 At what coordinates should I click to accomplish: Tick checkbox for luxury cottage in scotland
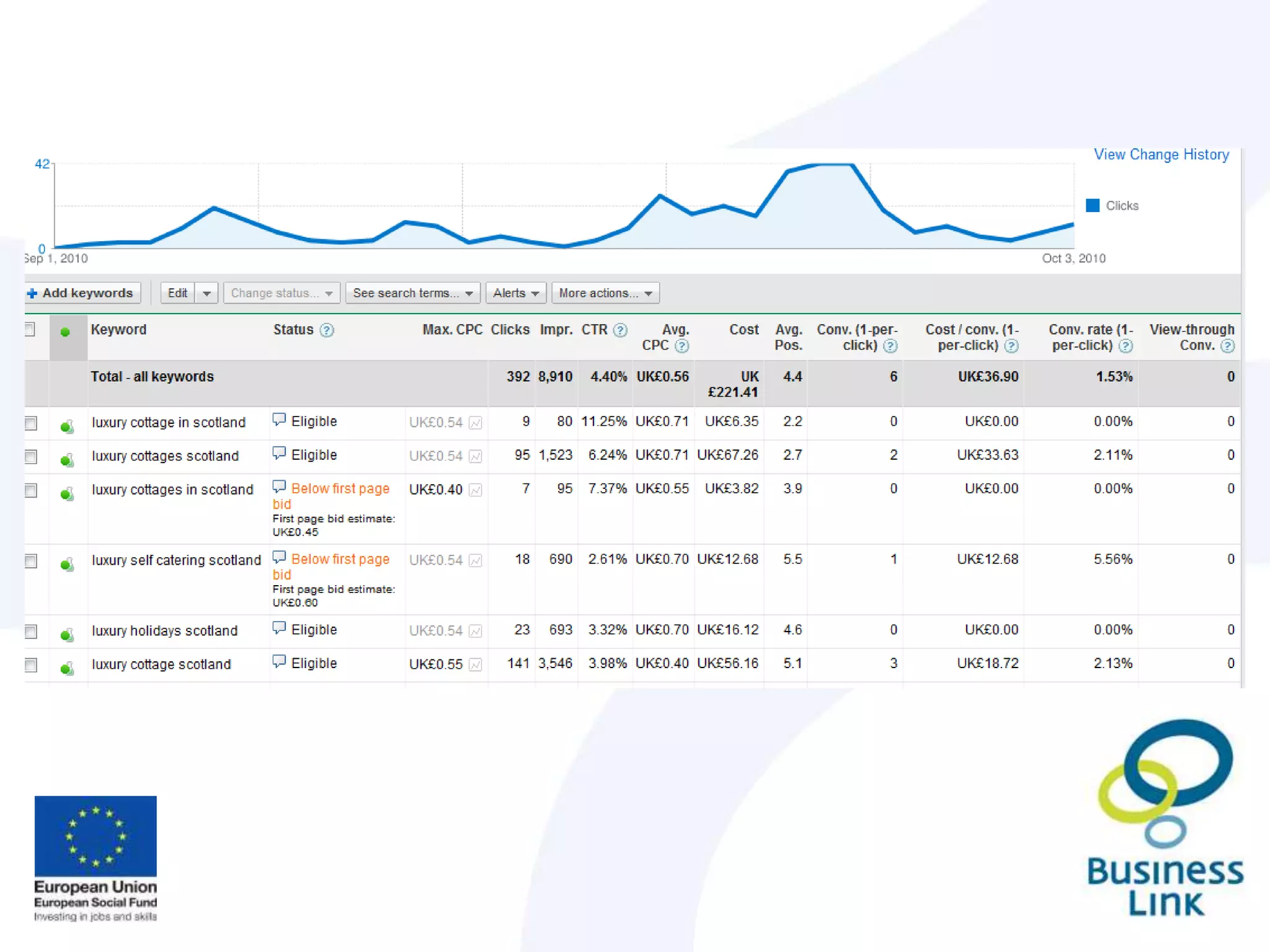(31, 423)
